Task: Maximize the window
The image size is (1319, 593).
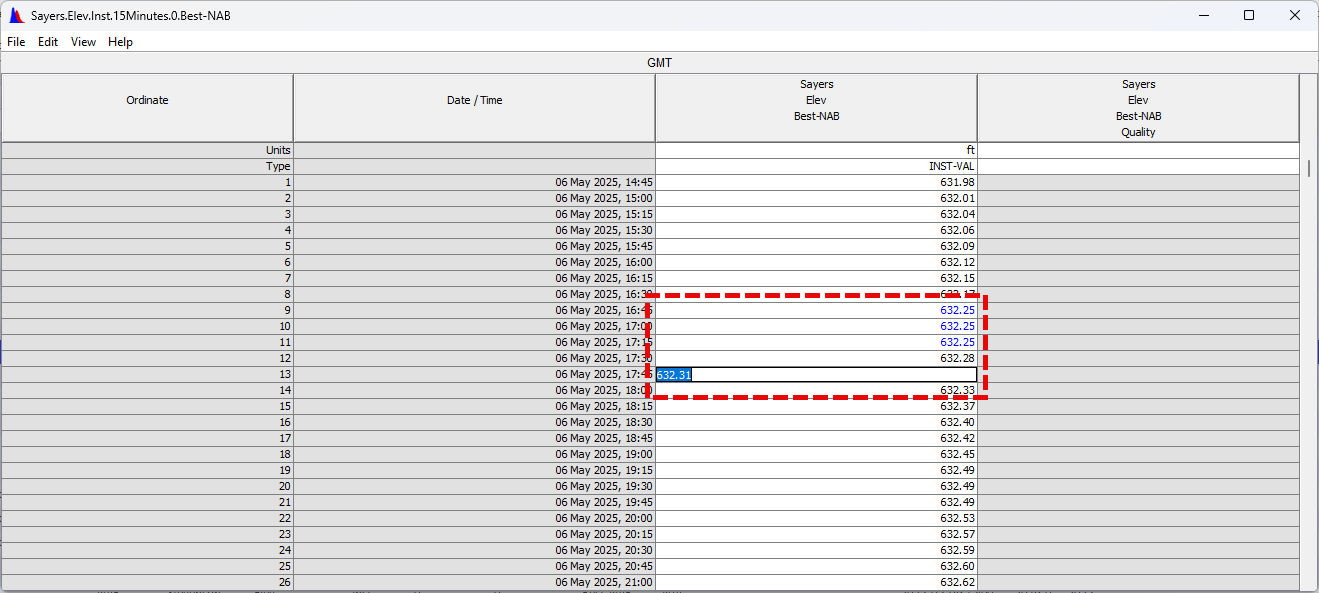Action: click(1249, 15)
